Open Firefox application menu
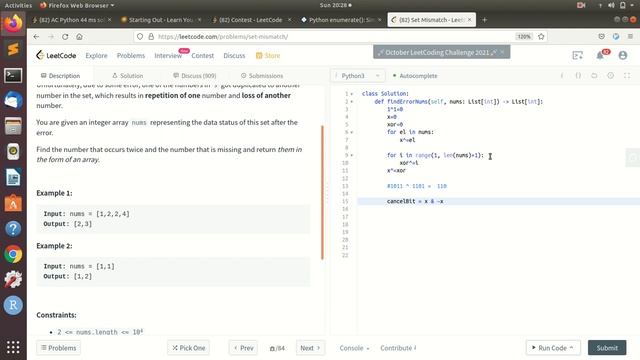640x360 pixels. click(630, 37)
